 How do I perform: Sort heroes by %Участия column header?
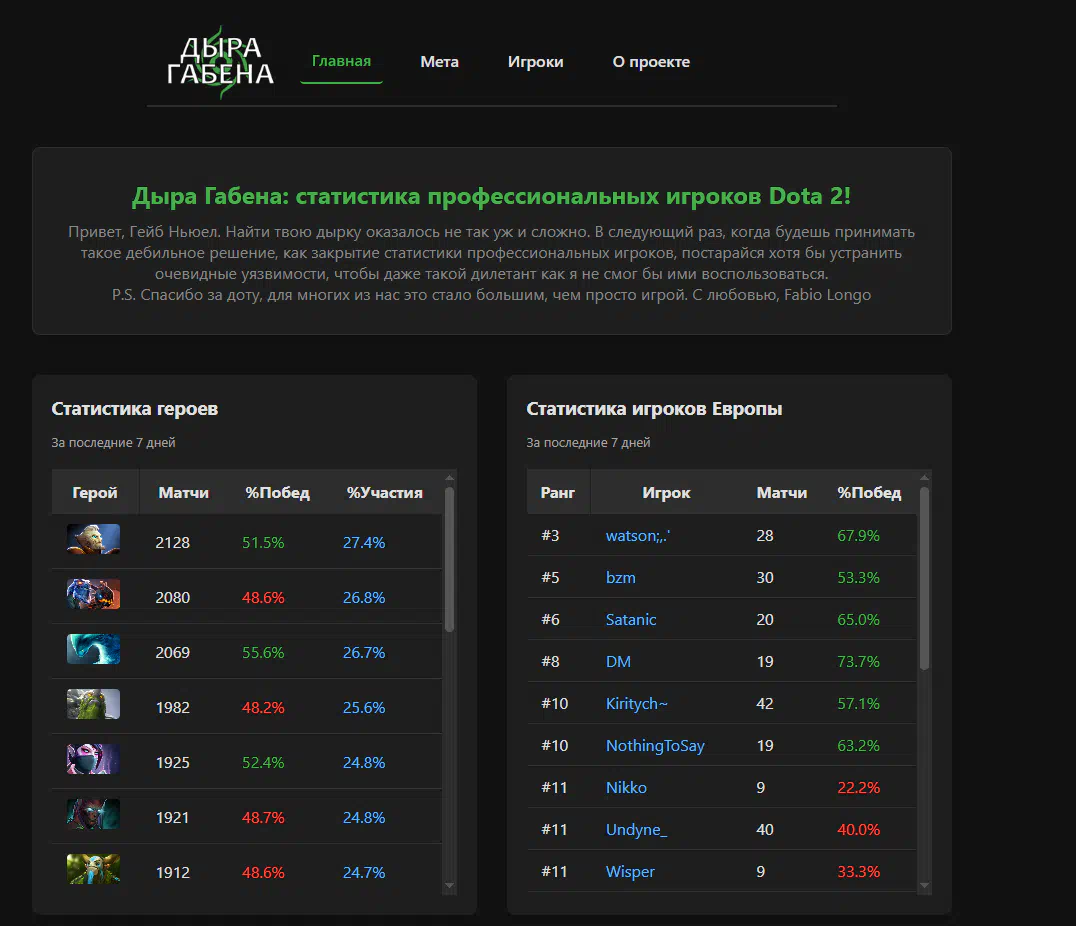[384, 492]
